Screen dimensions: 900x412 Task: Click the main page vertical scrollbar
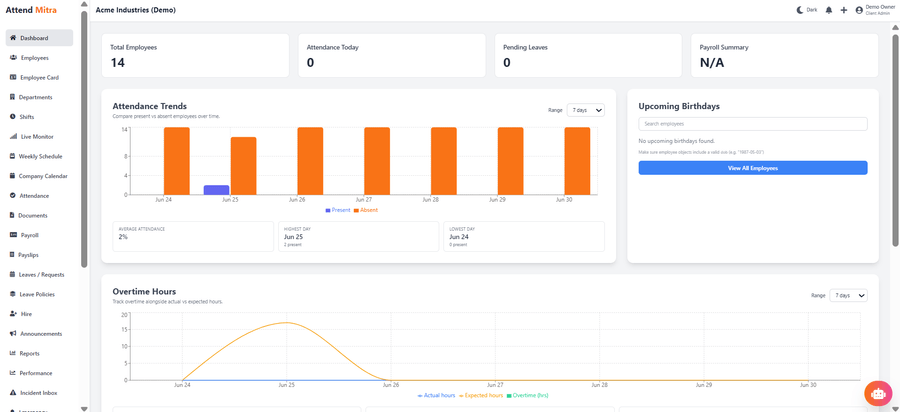coord(895,139)
